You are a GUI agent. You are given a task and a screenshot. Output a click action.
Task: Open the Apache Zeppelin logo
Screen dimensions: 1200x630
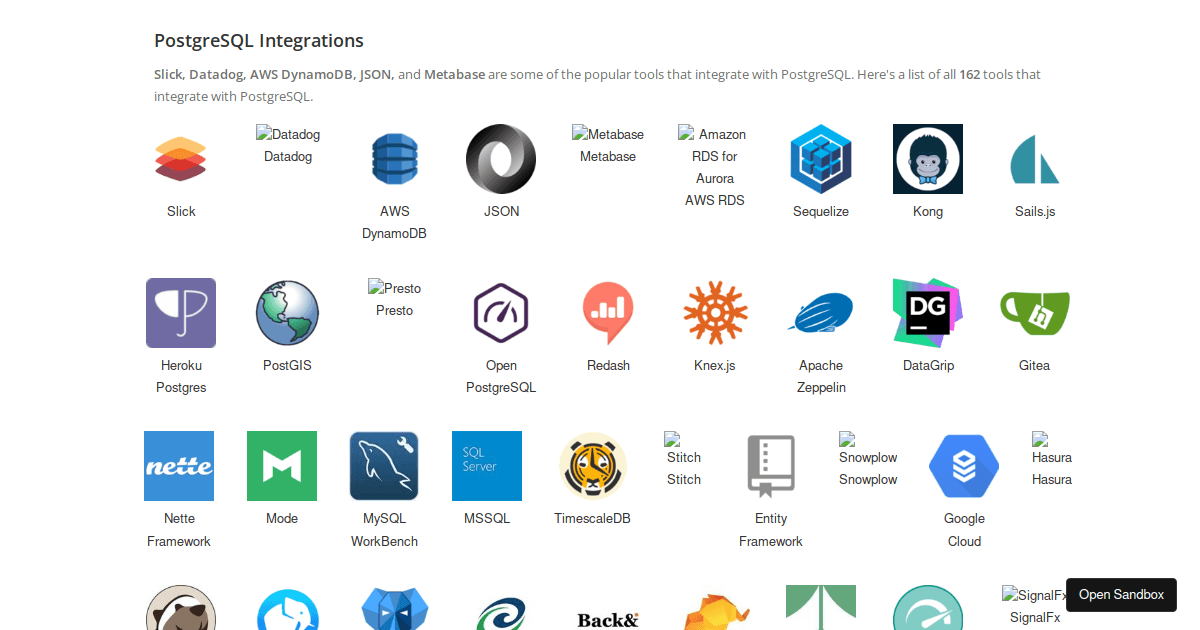click(x=821, y=312)
